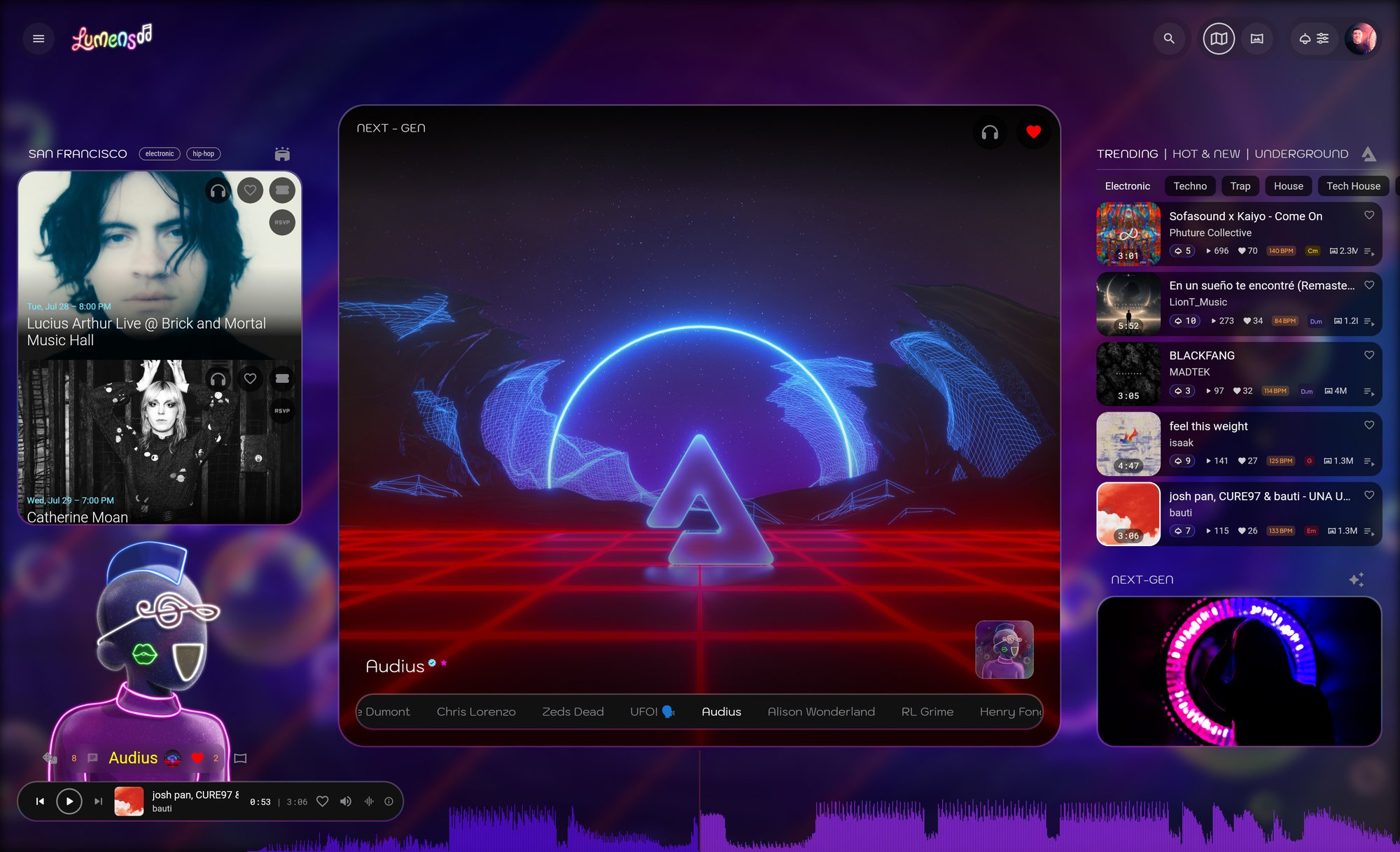Select Audius in artist strip

pos(721,712)
